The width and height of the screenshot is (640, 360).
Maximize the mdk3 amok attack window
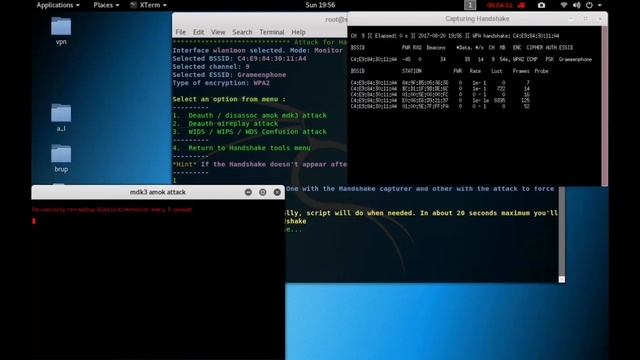(x=262, y=192)
